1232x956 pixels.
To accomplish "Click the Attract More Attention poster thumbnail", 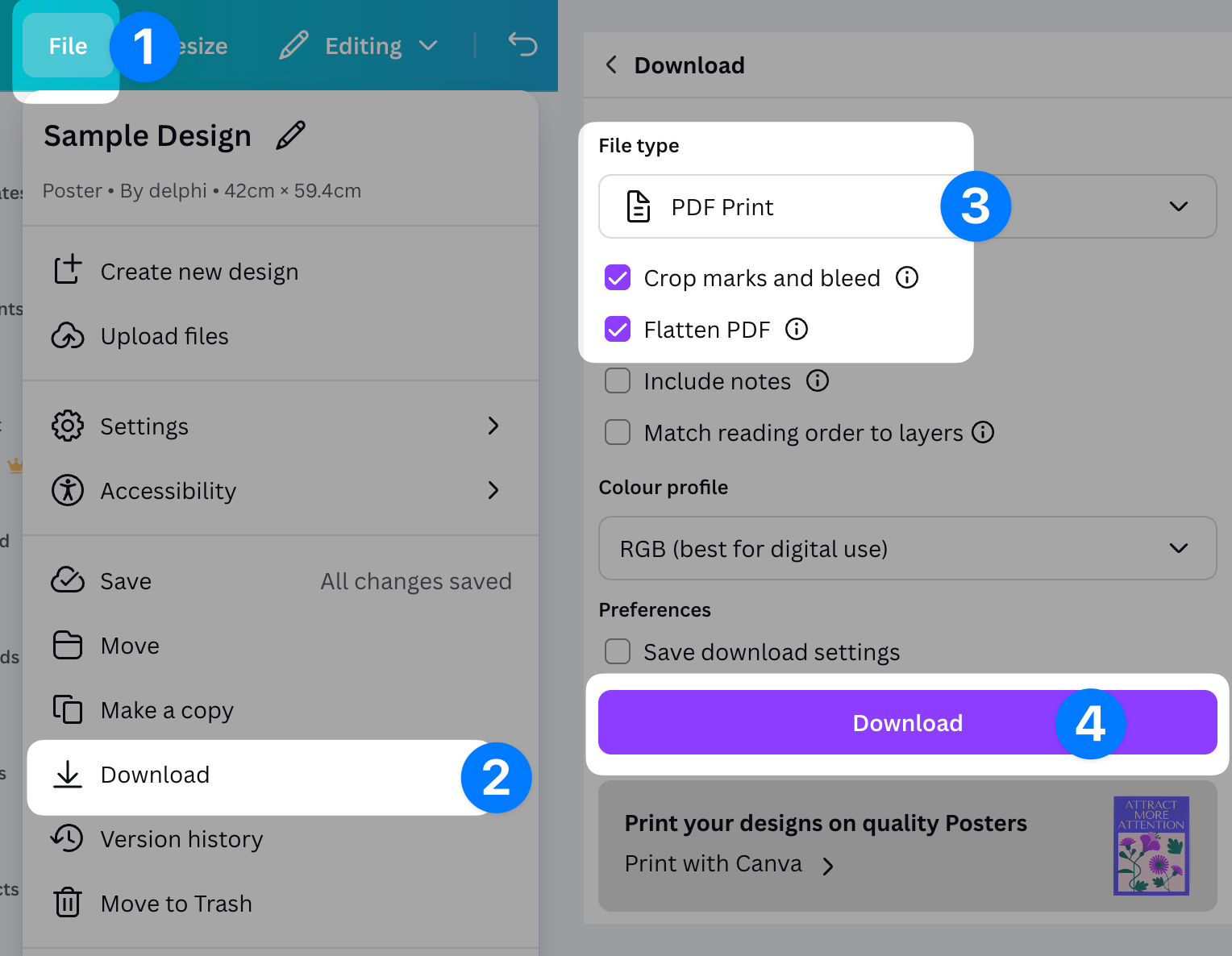I will coord(1151,846).
